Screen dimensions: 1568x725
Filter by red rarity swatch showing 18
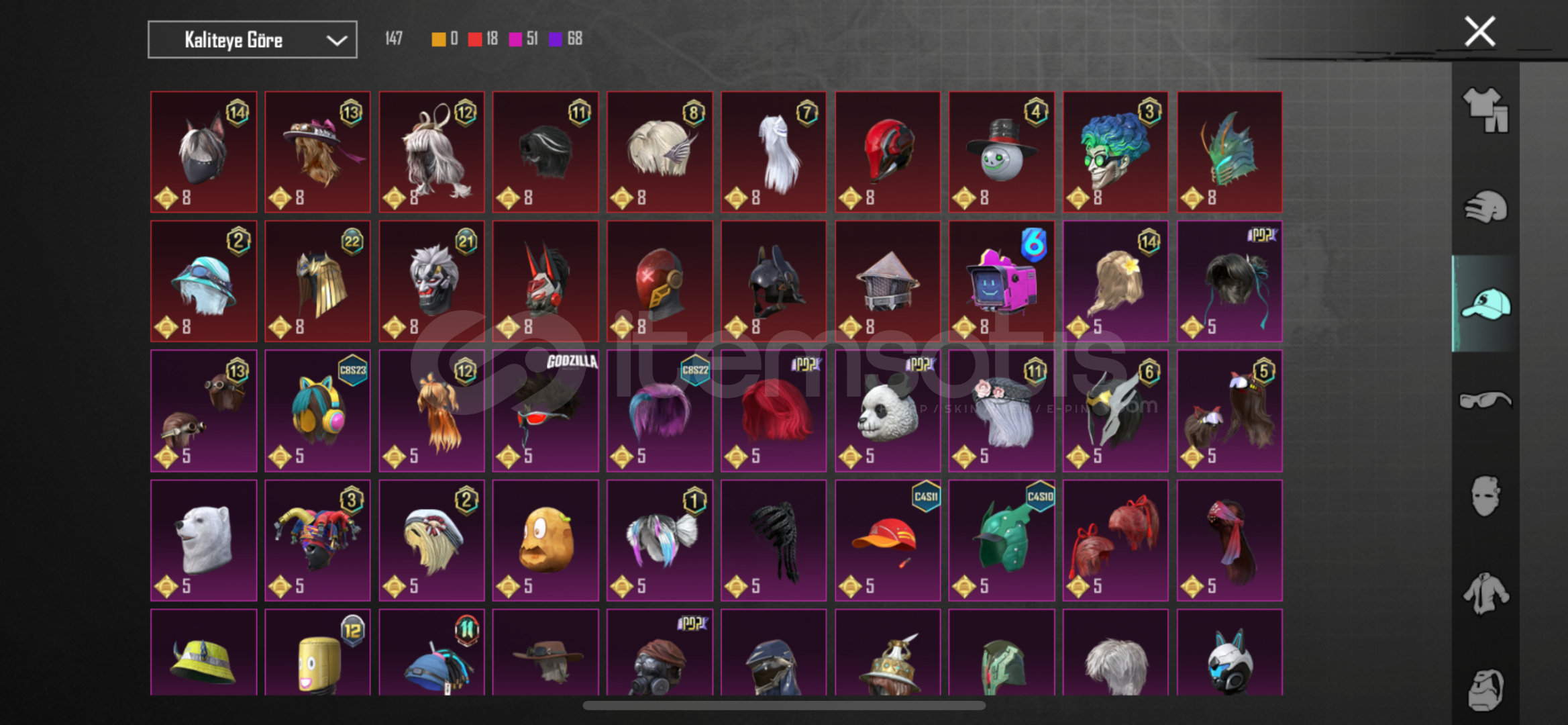click(x=482, y=39)
